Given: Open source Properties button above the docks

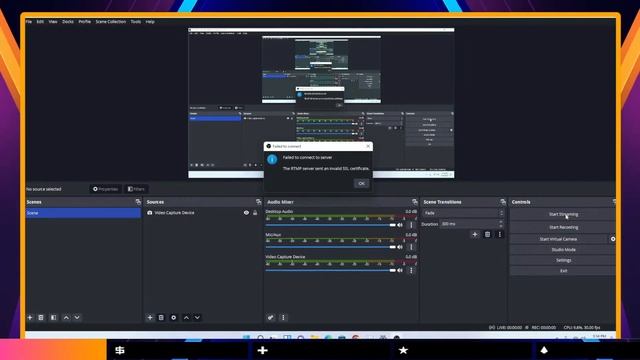Looking at the screenshot, I should 105,189.
